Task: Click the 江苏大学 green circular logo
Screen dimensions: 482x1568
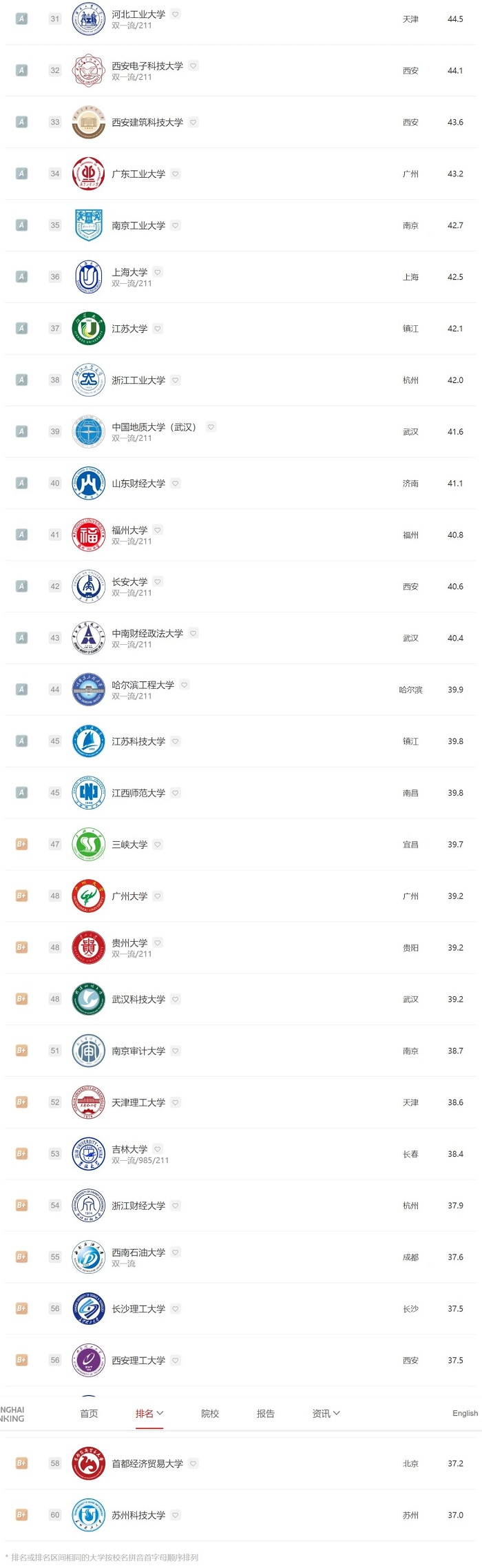Action: click(88, 329)
